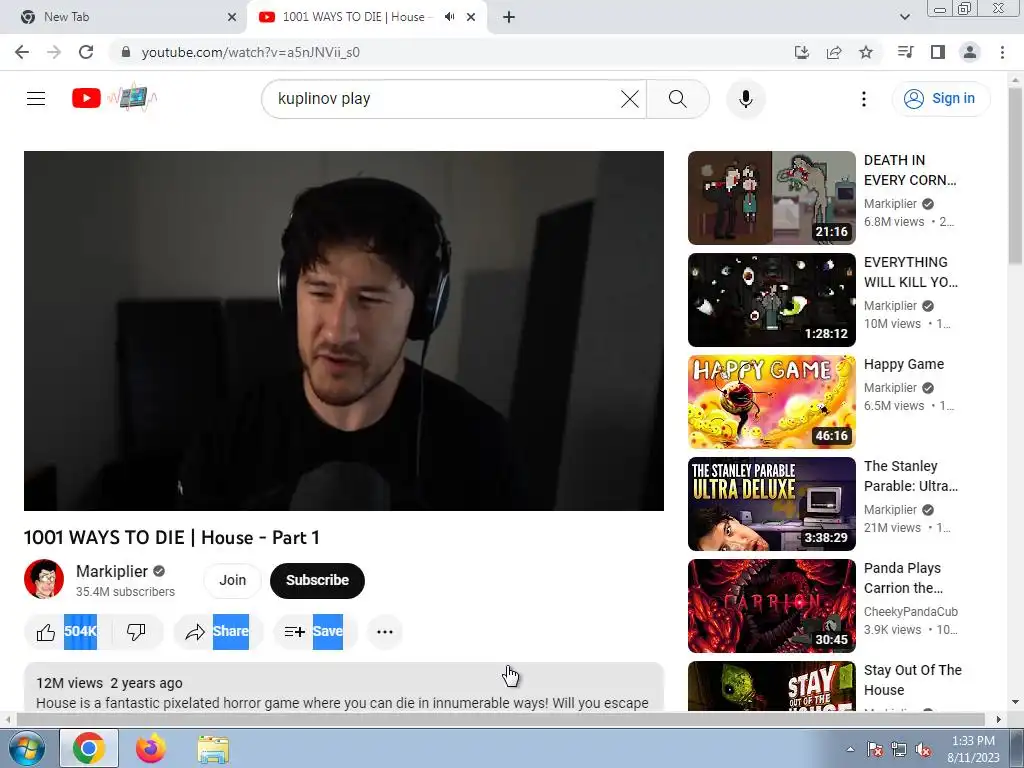Subscribe to Markiplier
1024x768 pixels.
317,580
